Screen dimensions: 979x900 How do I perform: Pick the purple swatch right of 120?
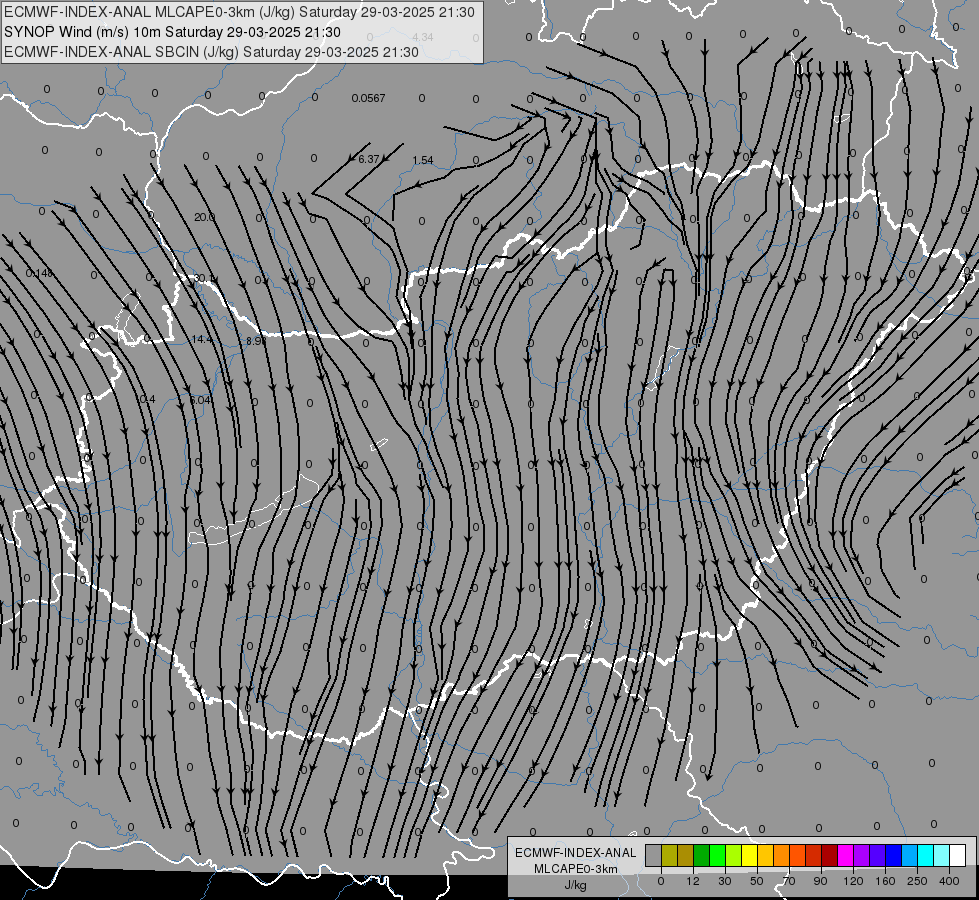pos(862,855)
